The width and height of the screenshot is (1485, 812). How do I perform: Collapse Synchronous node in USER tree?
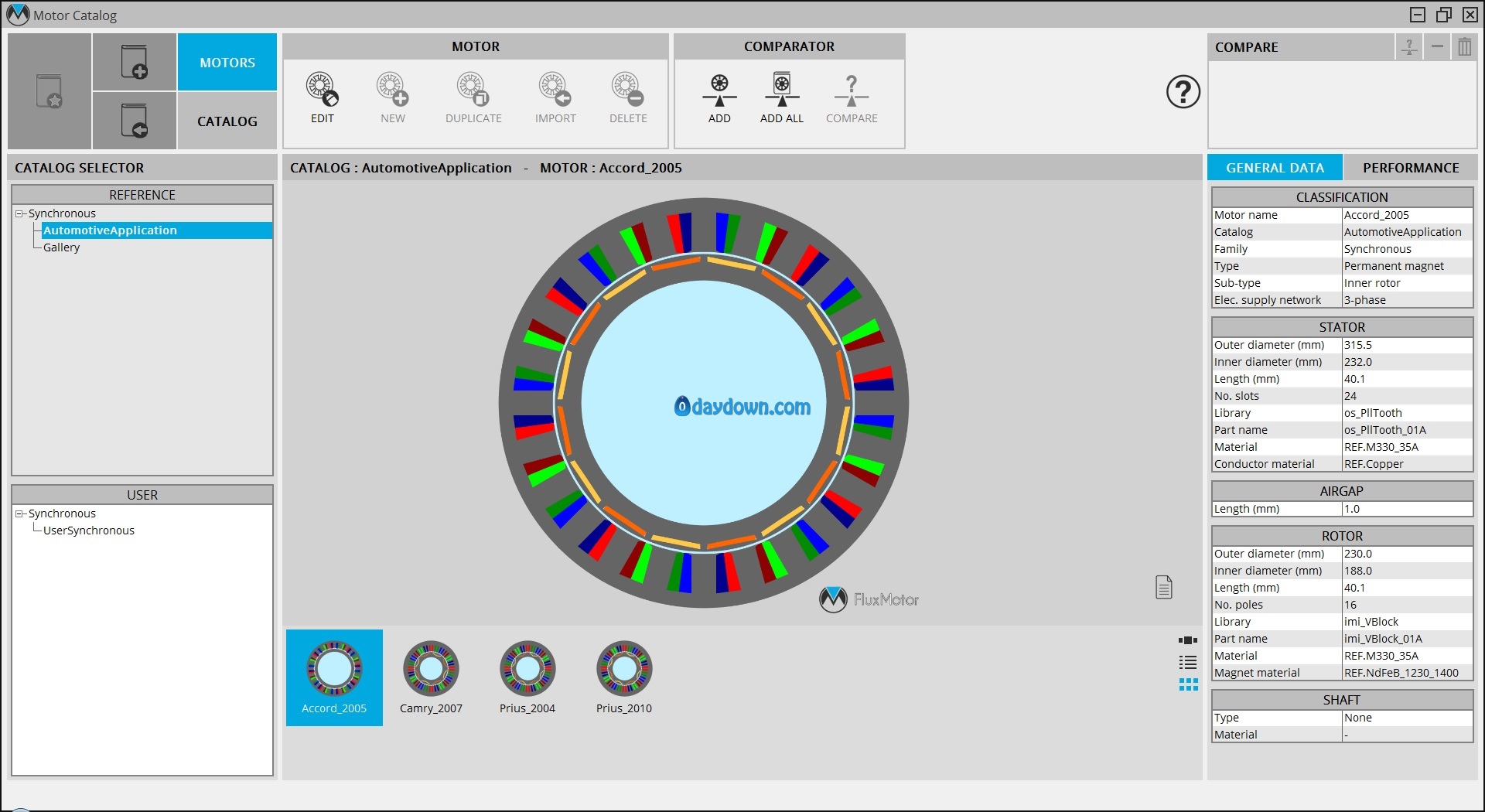click(x=20, y=513)
